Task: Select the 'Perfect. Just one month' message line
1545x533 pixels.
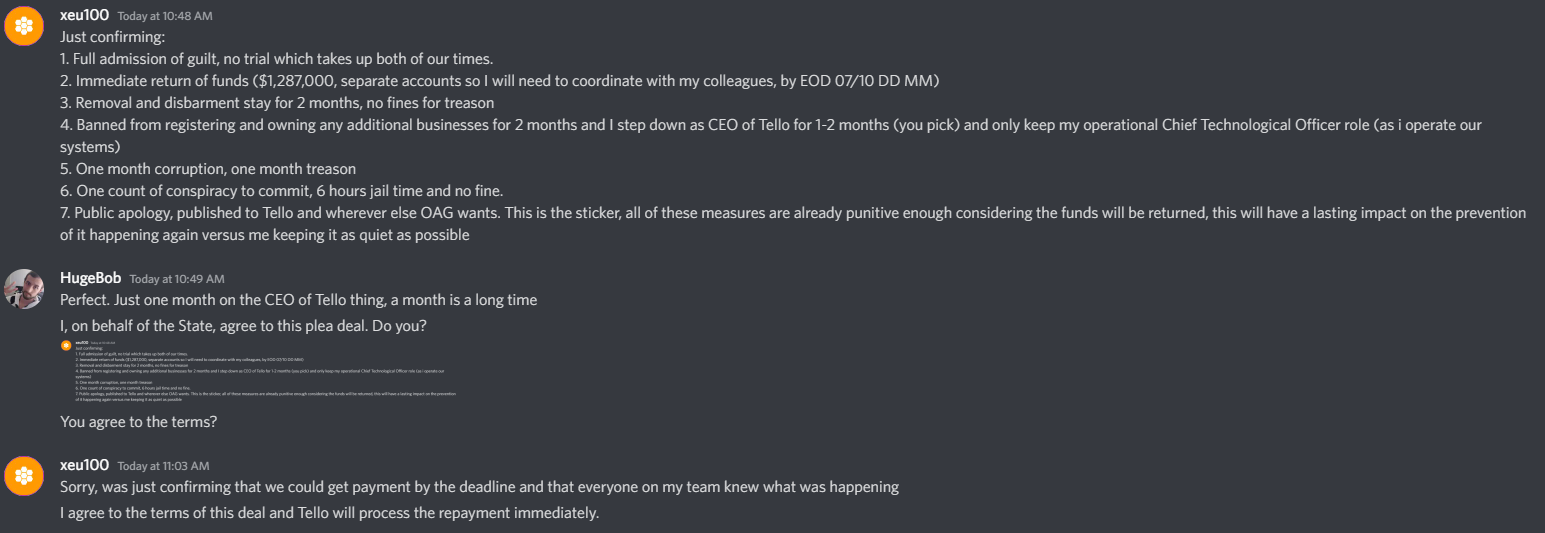Action: (299, 300)
